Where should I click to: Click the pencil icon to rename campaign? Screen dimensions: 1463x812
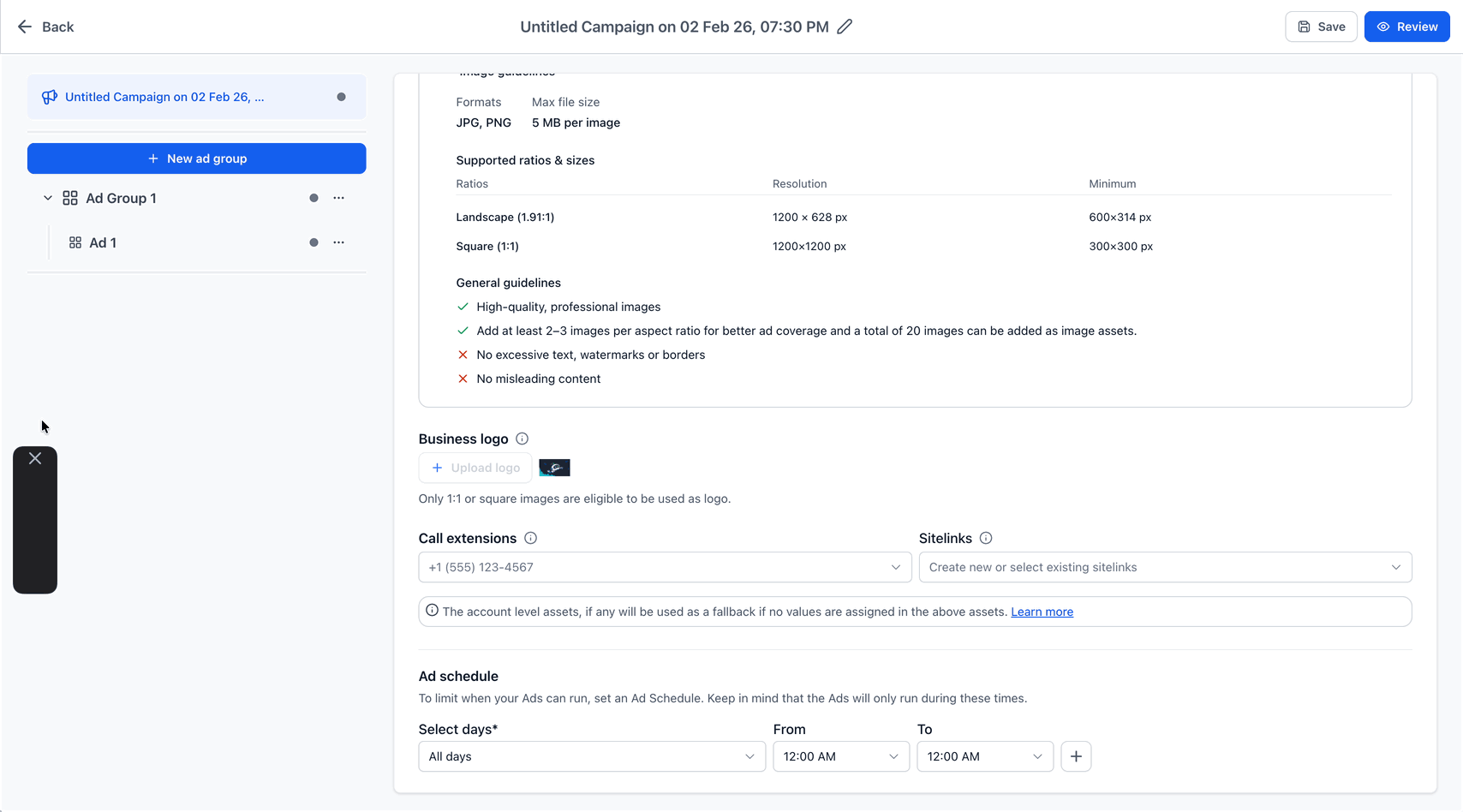(845, 27)
